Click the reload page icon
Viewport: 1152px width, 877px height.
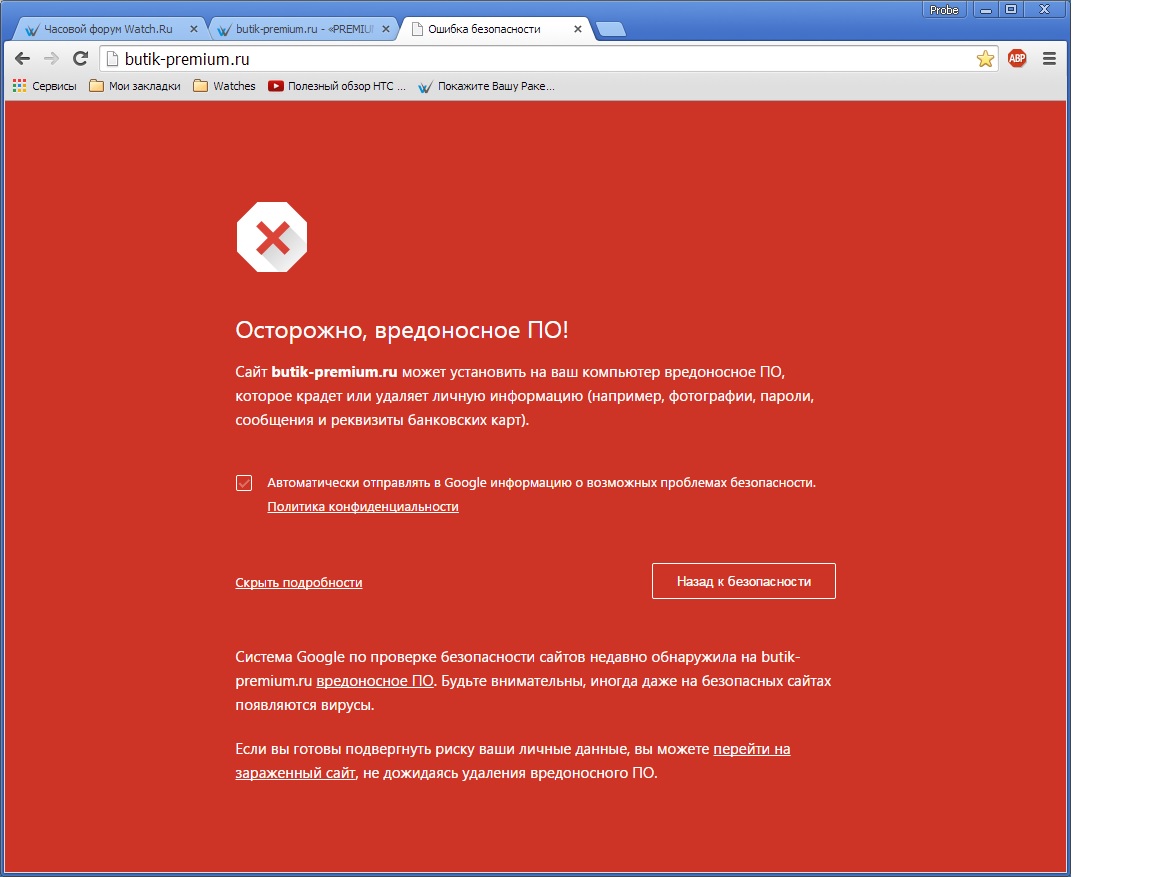click(x=81, y=59)
